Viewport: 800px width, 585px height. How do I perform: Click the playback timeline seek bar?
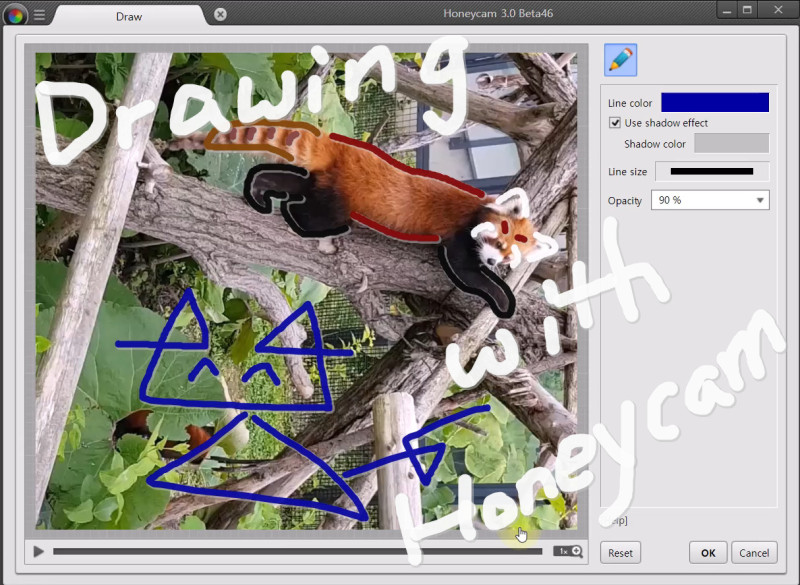(300, 551)
